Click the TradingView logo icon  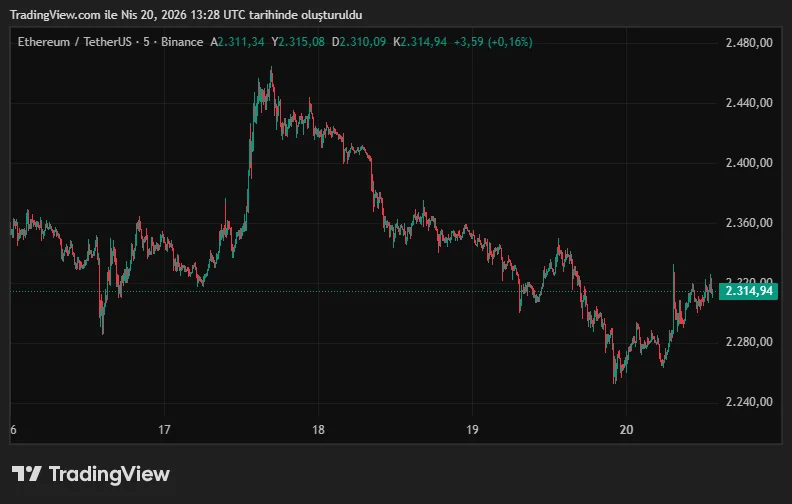[26, 474]
